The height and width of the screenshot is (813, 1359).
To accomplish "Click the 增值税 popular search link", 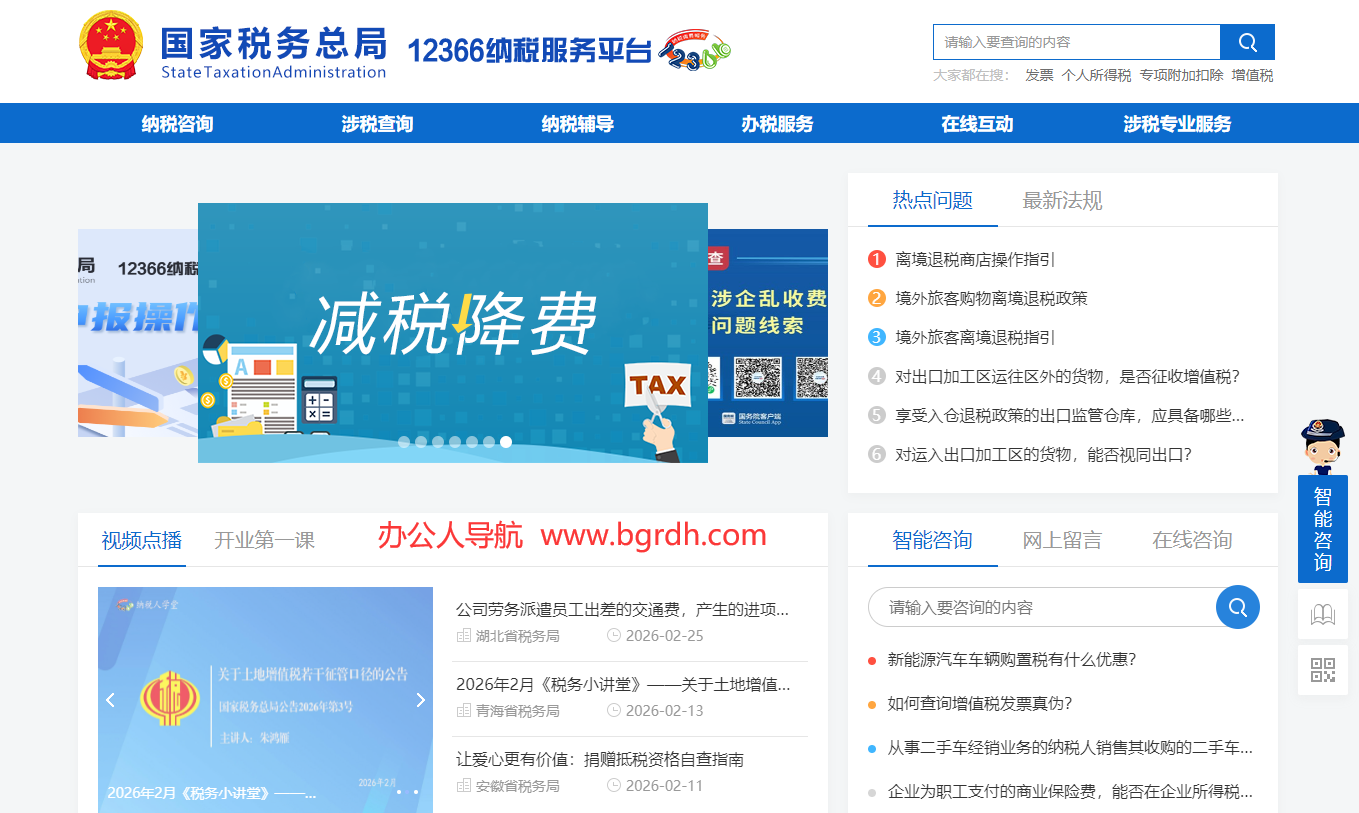I will [1252, 75].
